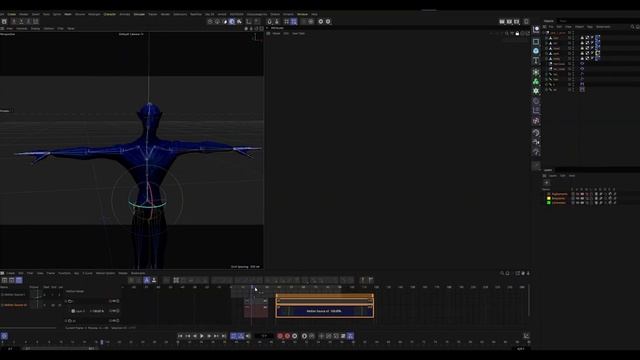Click the third render clapperboard icon at top right
This screenshot has width=640, height=360.
[517, 21]
